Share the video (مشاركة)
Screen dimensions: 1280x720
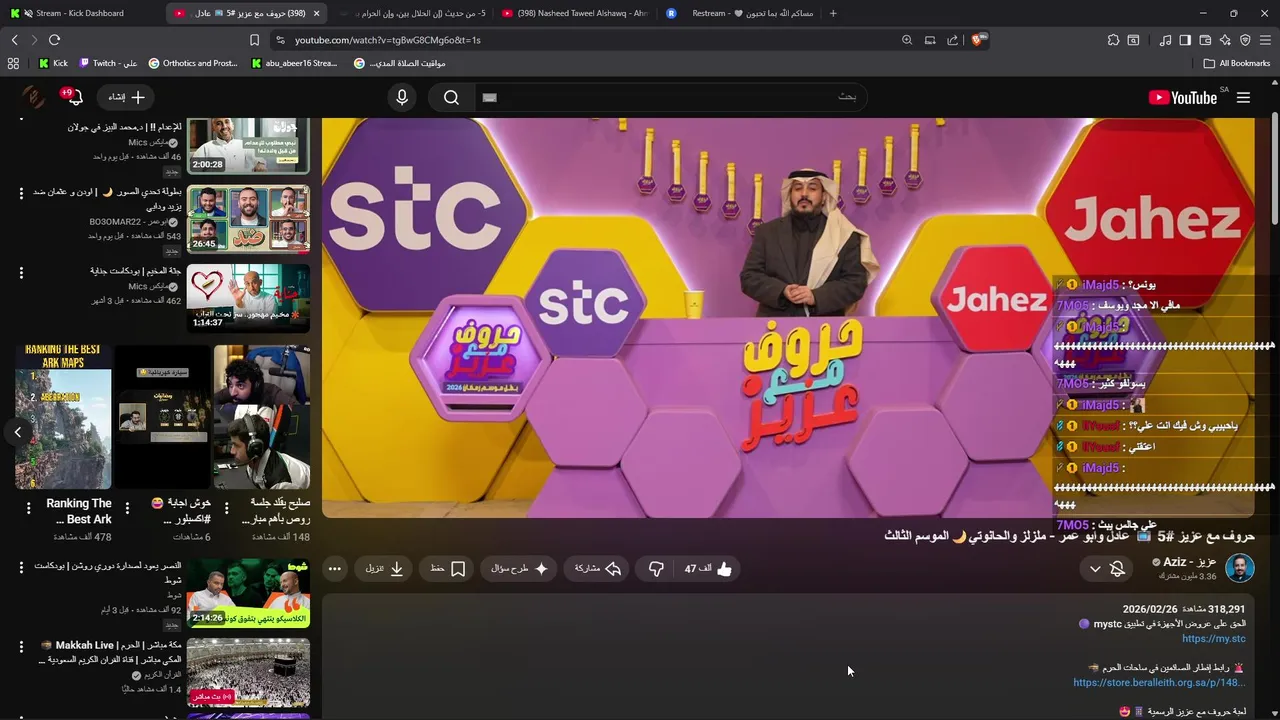(x=598, y=569)
